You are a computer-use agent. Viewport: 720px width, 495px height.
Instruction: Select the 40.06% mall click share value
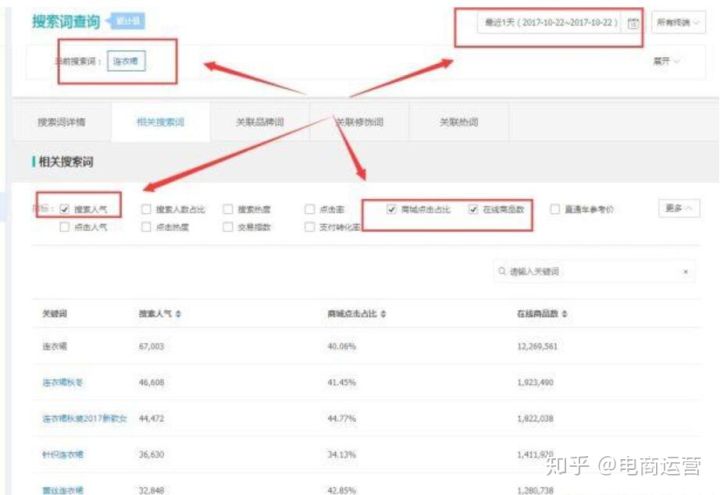[x=342, y=346]
